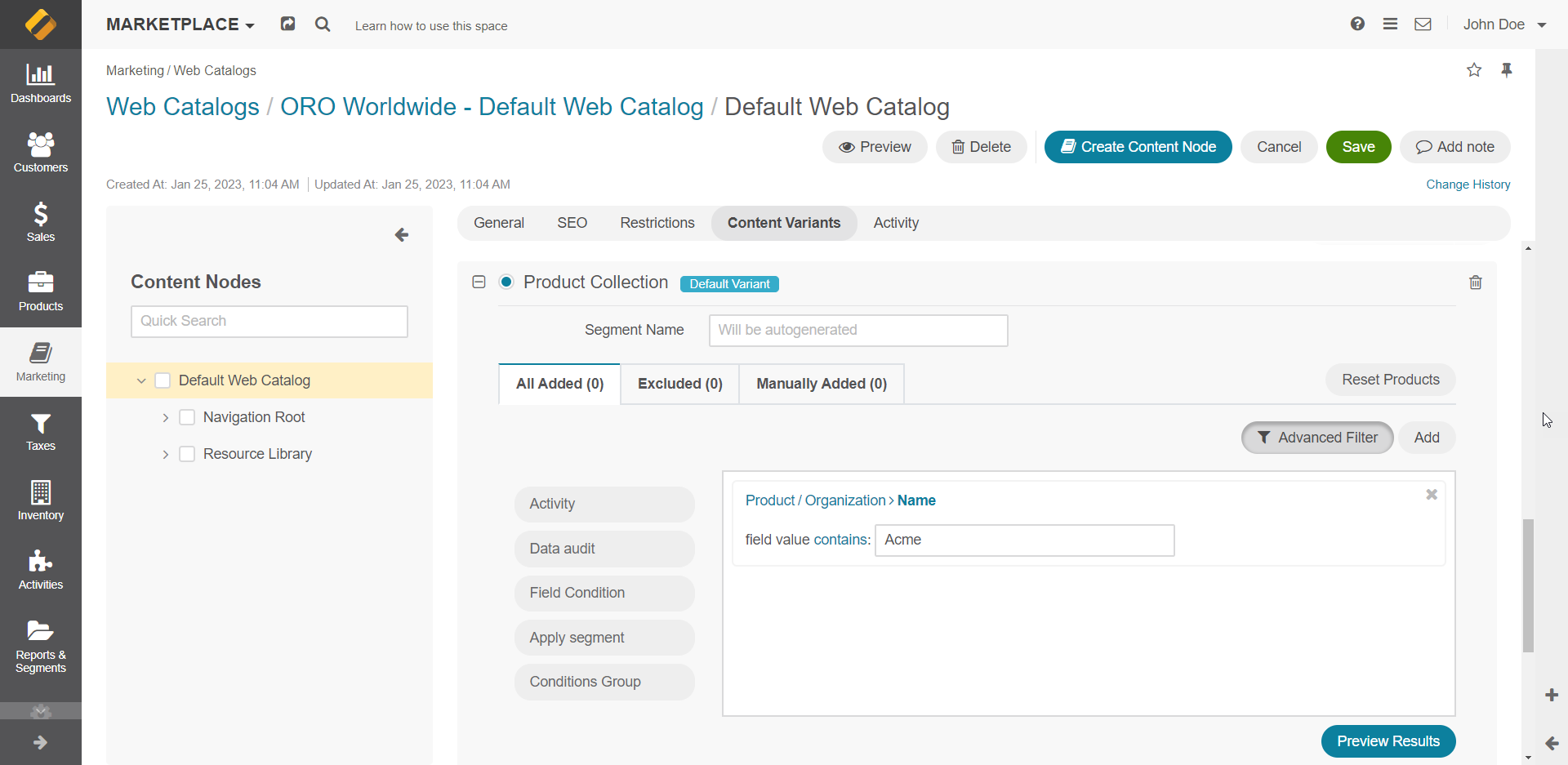This screenshot has width=1568, height=765.
Task: Open the Dashboards sidebar menu
Action: point(41,84)
